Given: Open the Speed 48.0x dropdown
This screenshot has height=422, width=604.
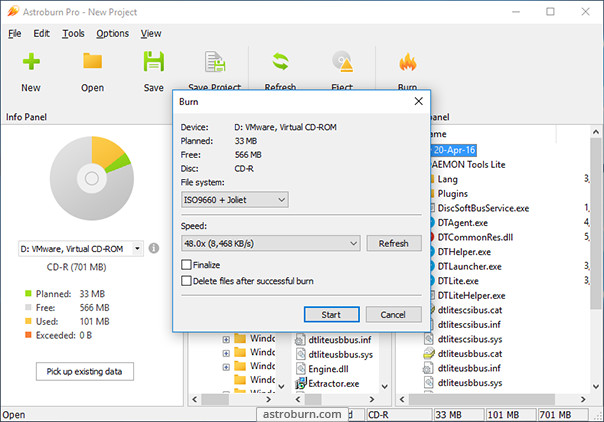Looking at the screenshot, I should pos(270,243).
